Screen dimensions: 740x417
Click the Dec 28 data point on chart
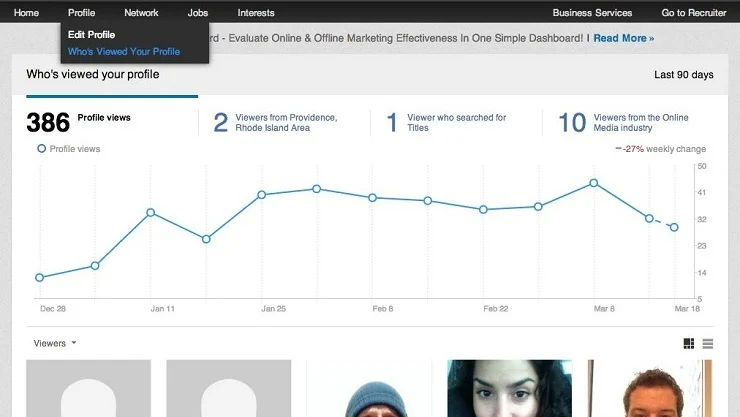pyautogui.click(x=40, y=277)
